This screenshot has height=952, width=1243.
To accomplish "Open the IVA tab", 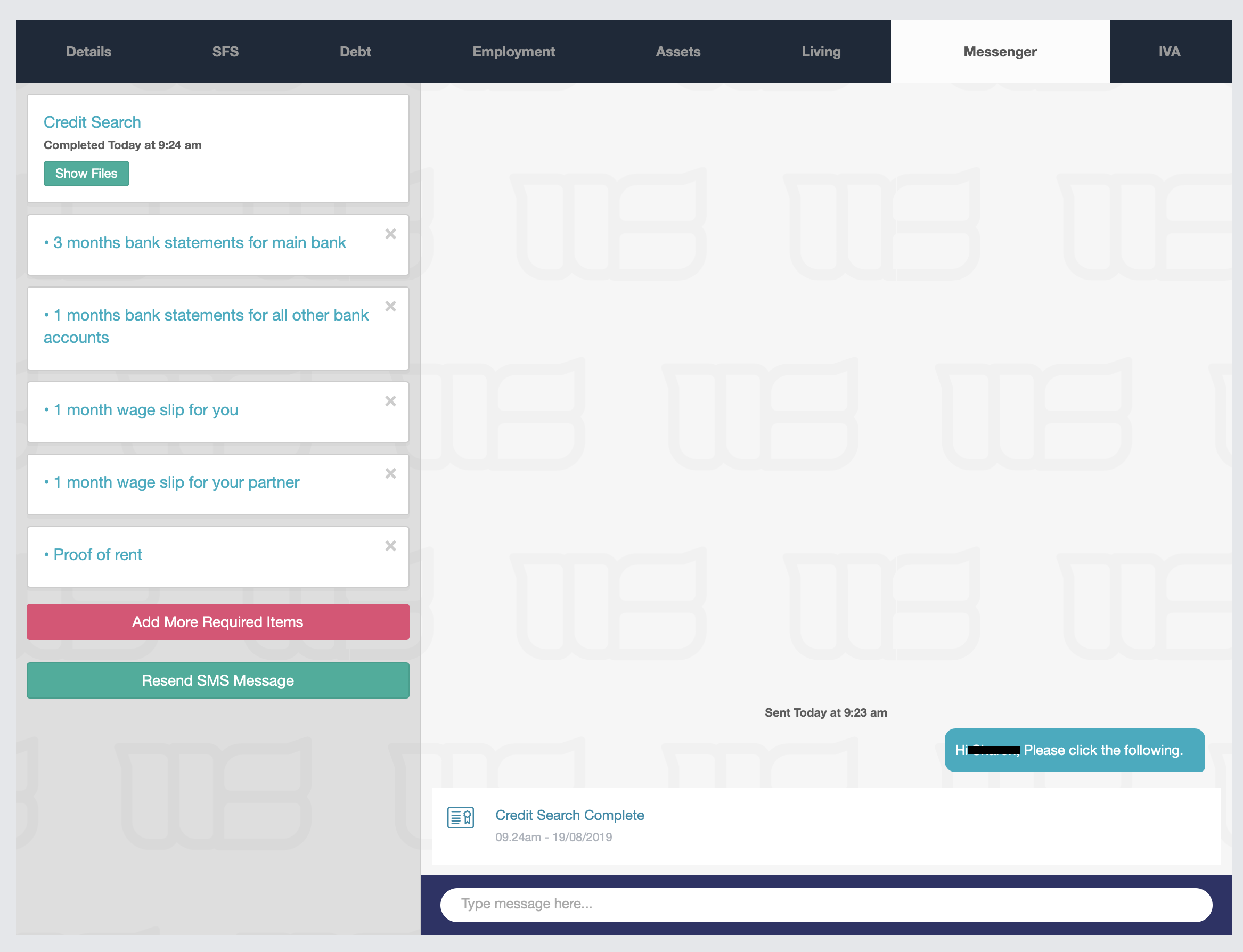I will 1170,52.
